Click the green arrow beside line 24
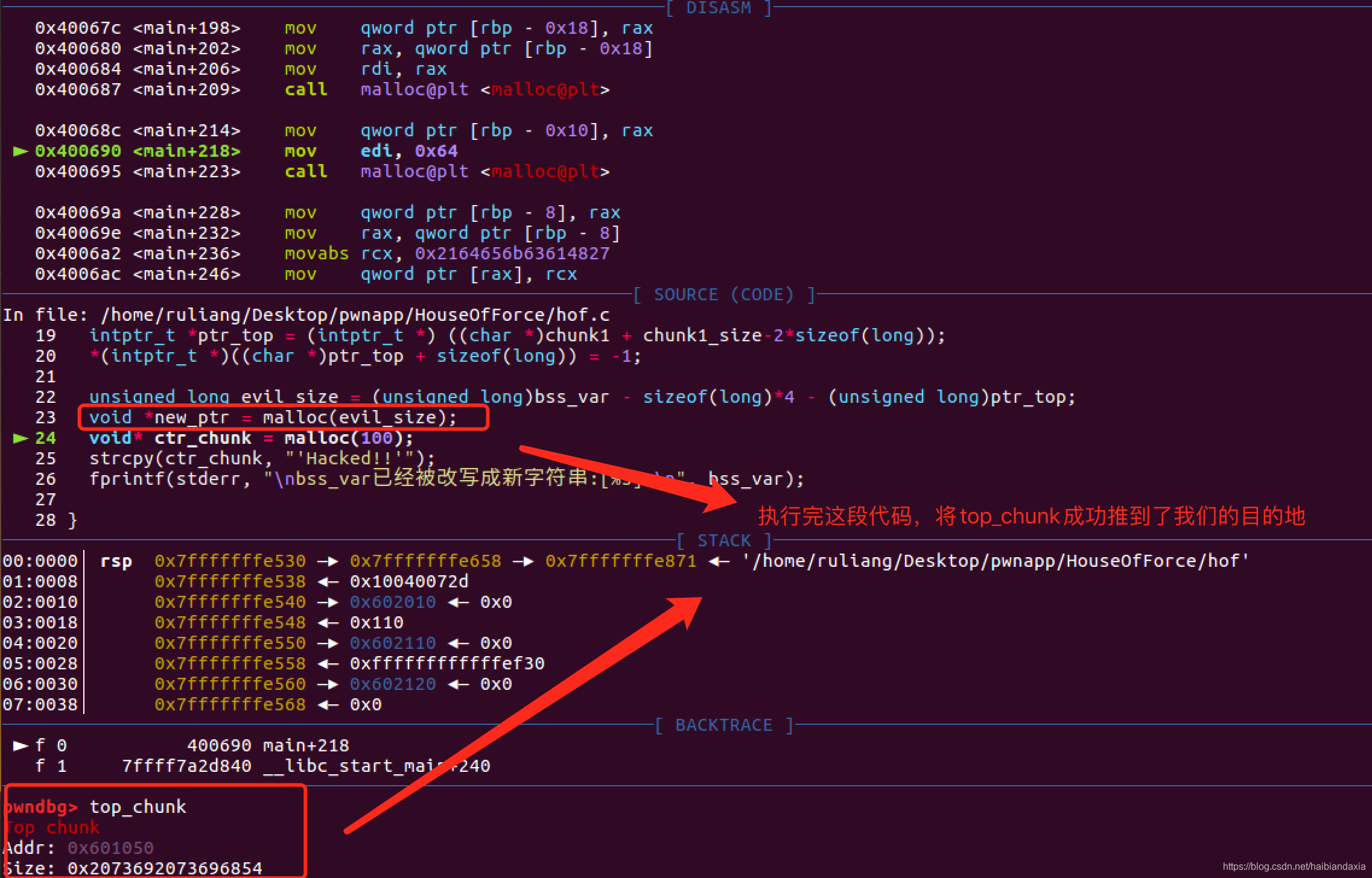Viewport: 1372px width, 878px height. point(21,438)
